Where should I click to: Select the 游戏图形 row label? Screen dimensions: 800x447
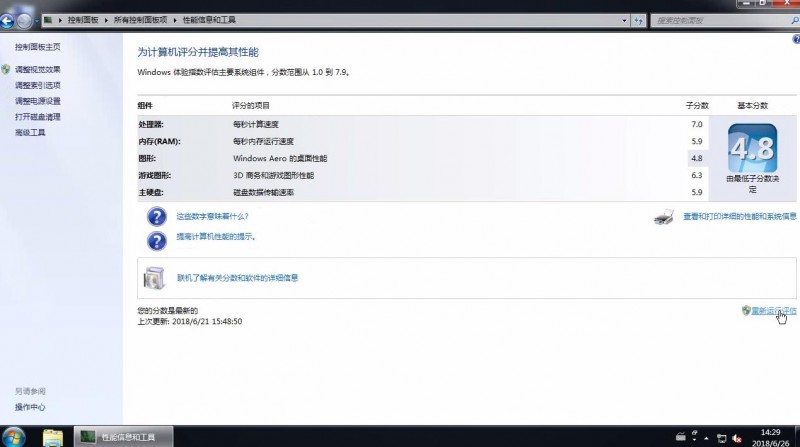(155, 175)
